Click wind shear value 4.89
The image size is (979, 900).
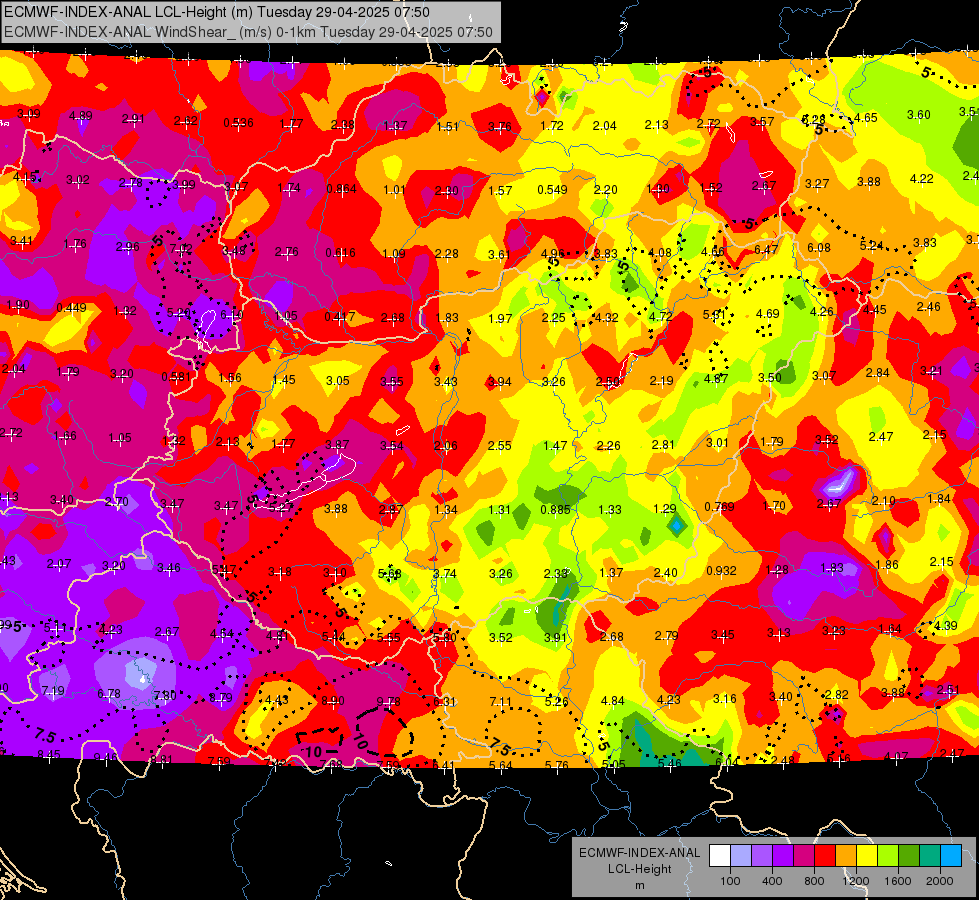click(81, 116)
